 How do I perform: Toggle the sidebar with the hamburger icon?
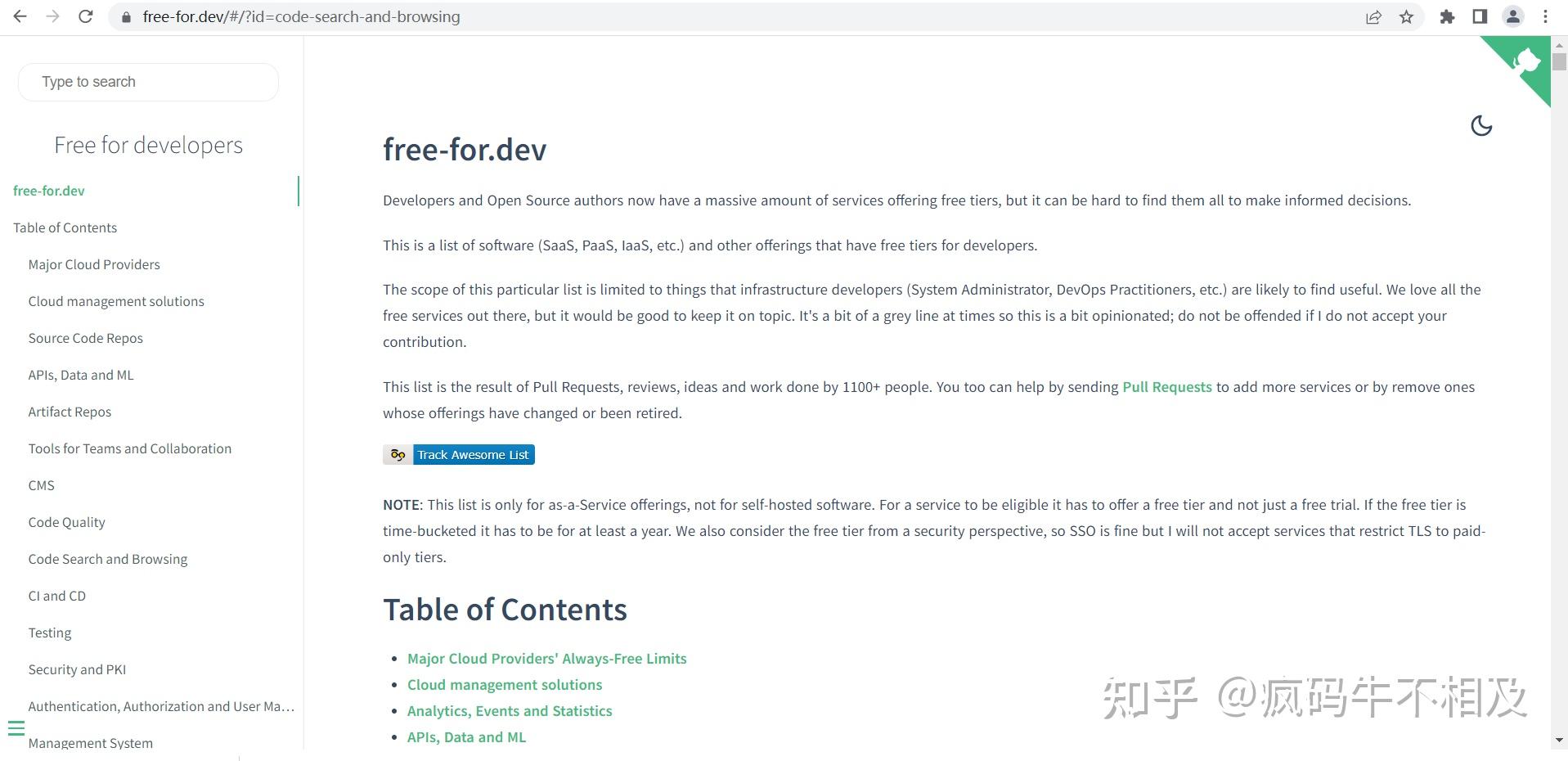pyautogui.click(x=16, y=728)
